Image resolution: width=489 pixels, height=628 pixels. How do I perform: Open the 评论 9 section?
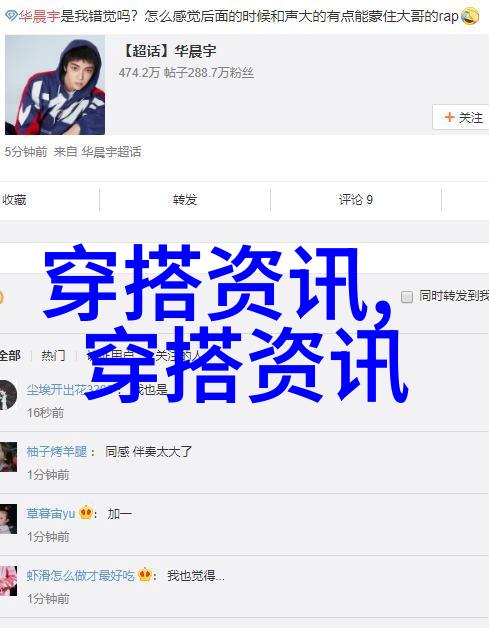pos(356,199)
